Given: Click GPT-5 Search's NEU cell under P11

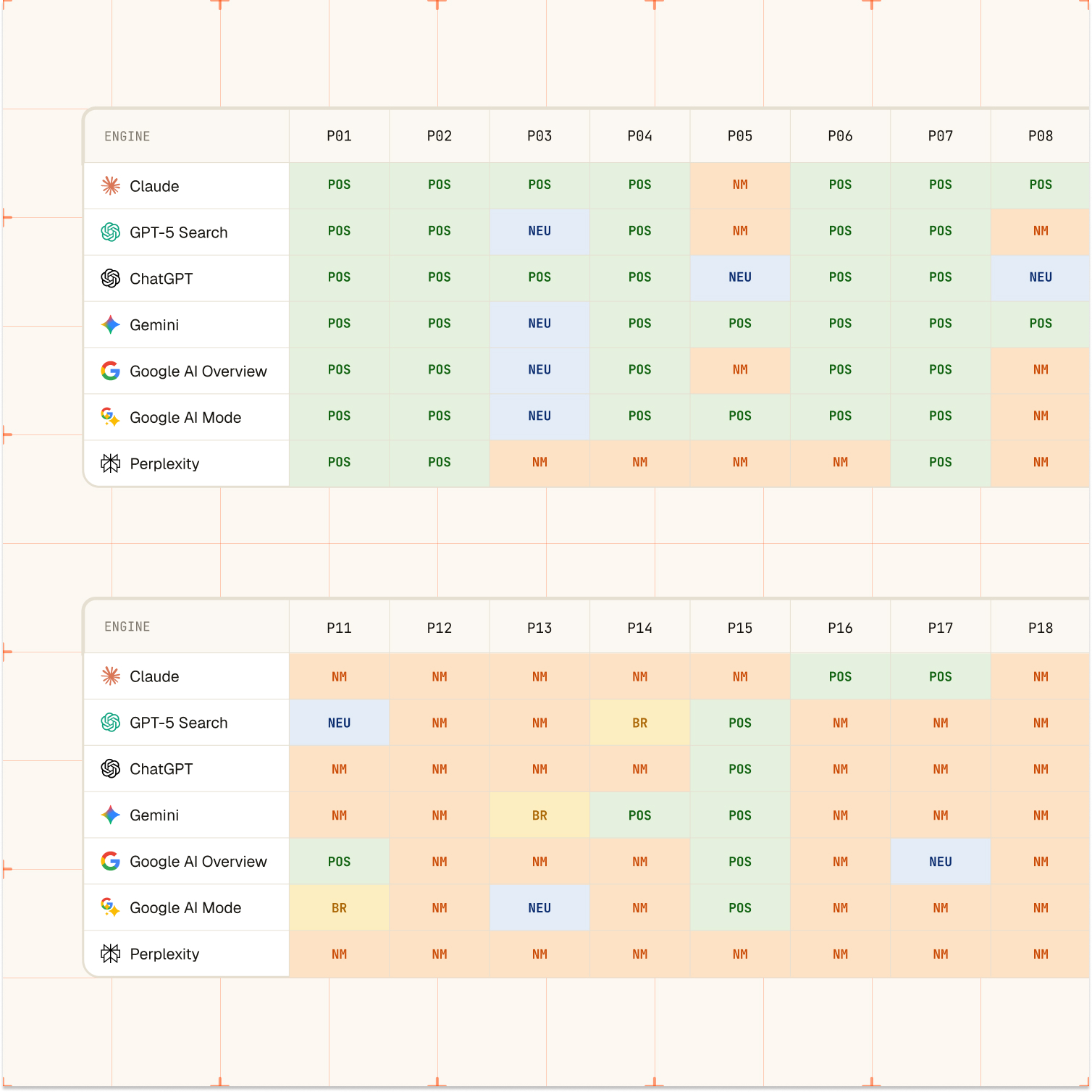Looking at the screenshot, I should click(x=339, y=723).
